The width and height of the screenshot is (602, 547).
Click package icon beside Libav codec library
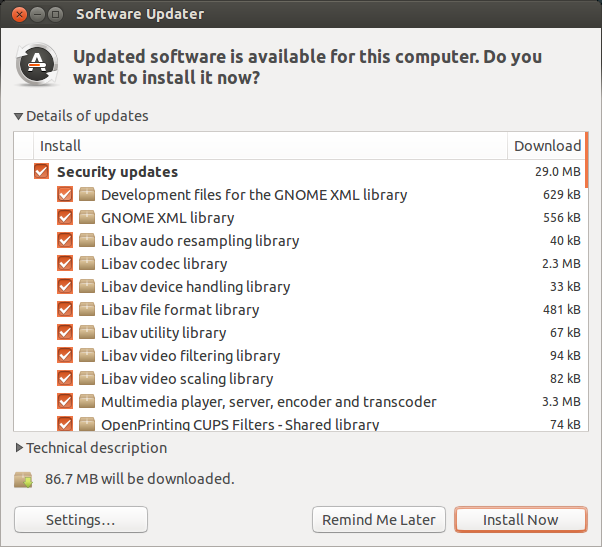(x=87, y=264)
